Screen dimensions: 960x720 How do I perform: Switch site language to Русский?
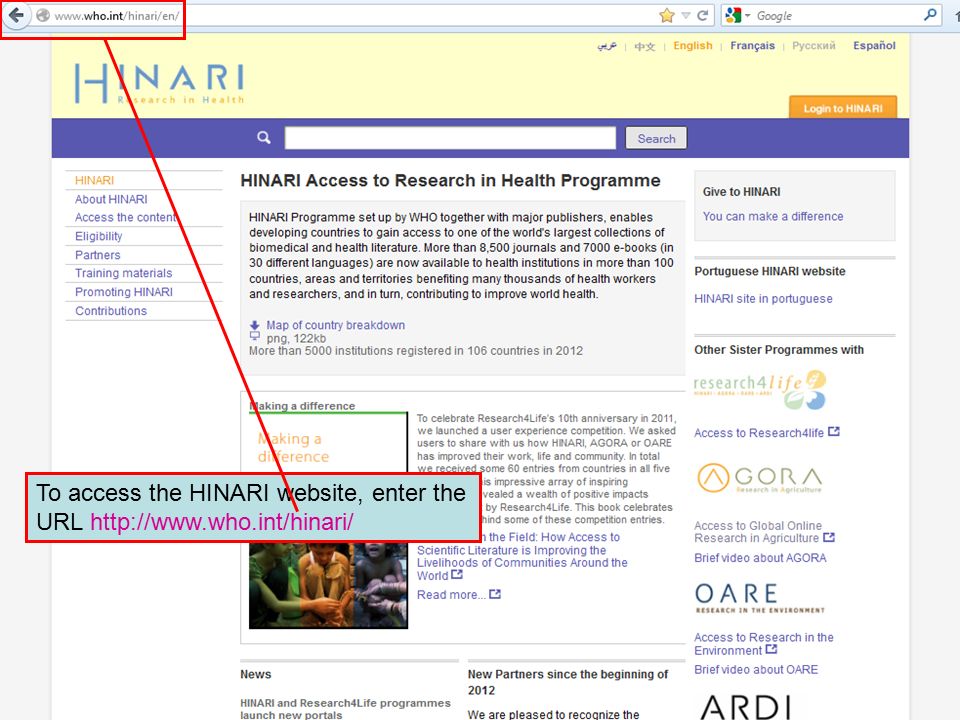coord(813,45)
